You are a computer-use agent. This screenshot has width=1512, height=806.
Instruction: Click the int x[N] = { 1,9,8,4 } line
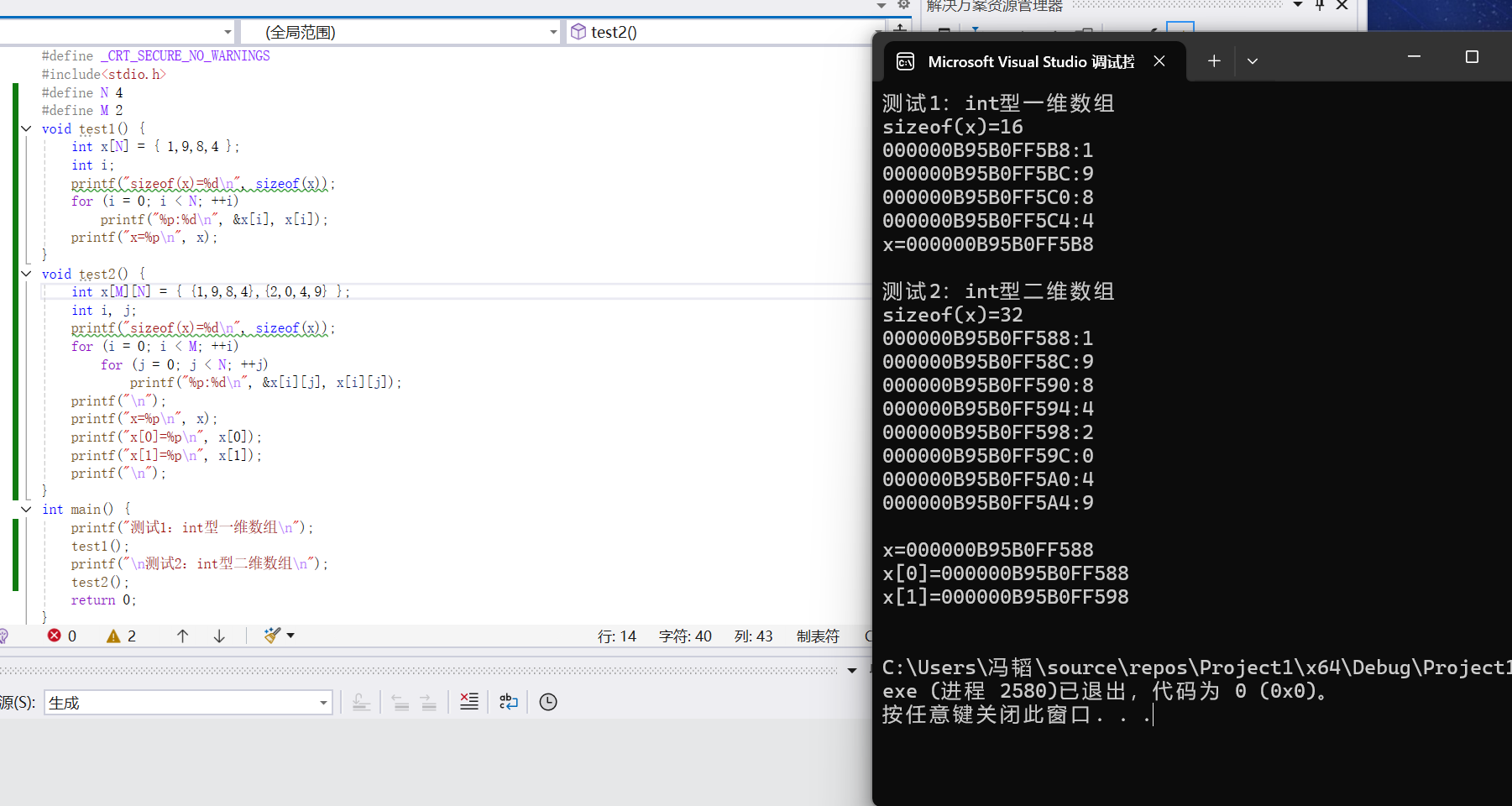[x=155, y=147]
